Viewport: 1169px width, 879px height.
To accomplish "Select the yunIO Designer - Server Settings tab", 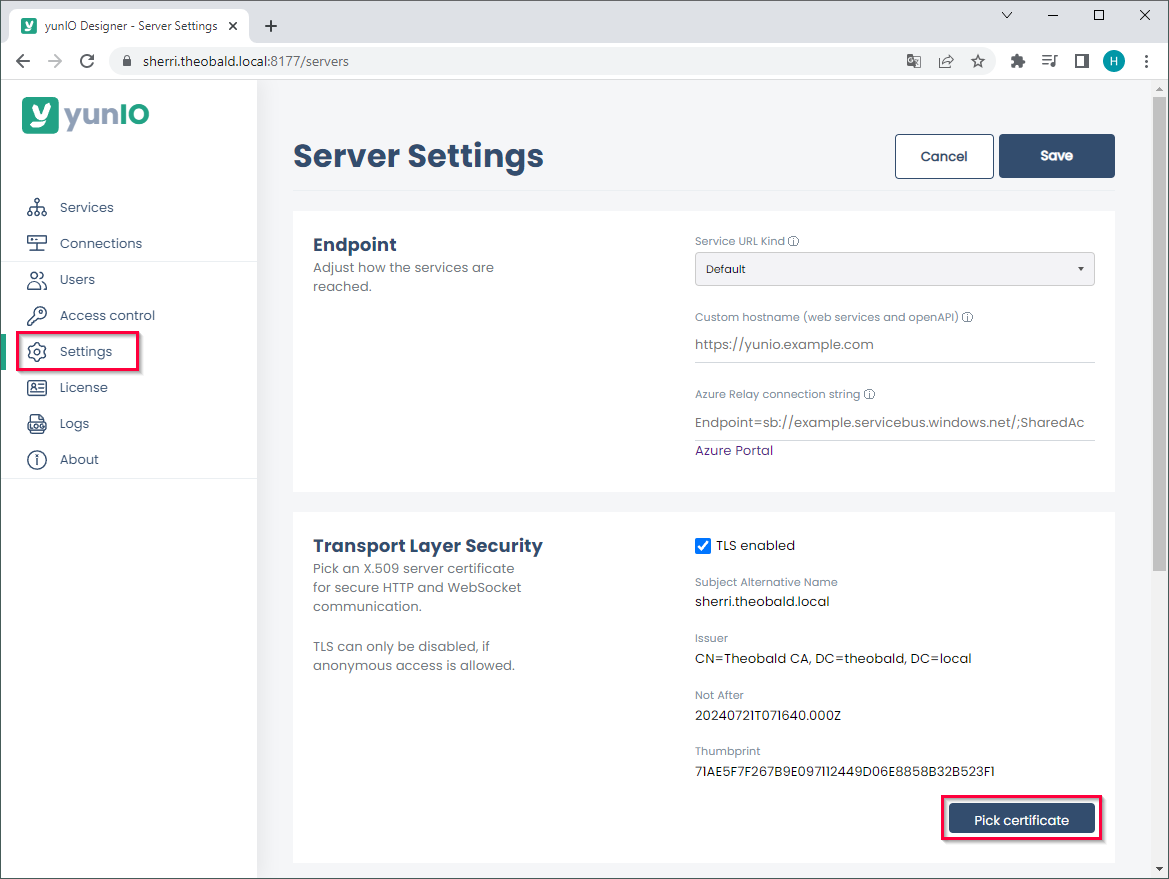I will point(127,26).
